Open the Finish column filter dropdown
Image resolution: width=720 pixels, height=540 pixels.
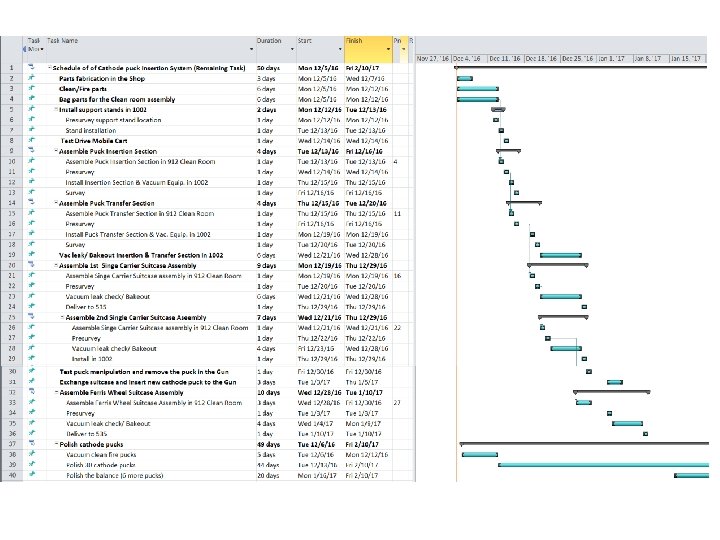(x=388, y=49)
